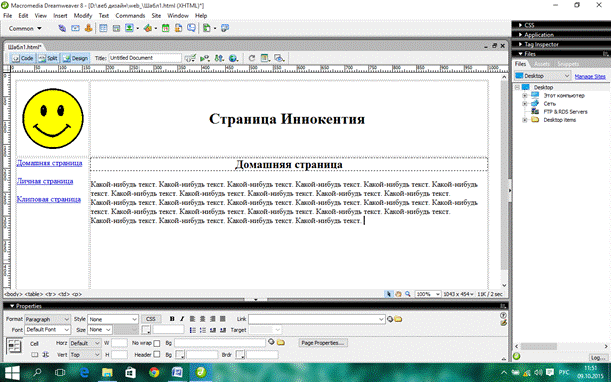611x382 pixels.
Task: Click the Validate Markup icon
Action: coord(205,58)
